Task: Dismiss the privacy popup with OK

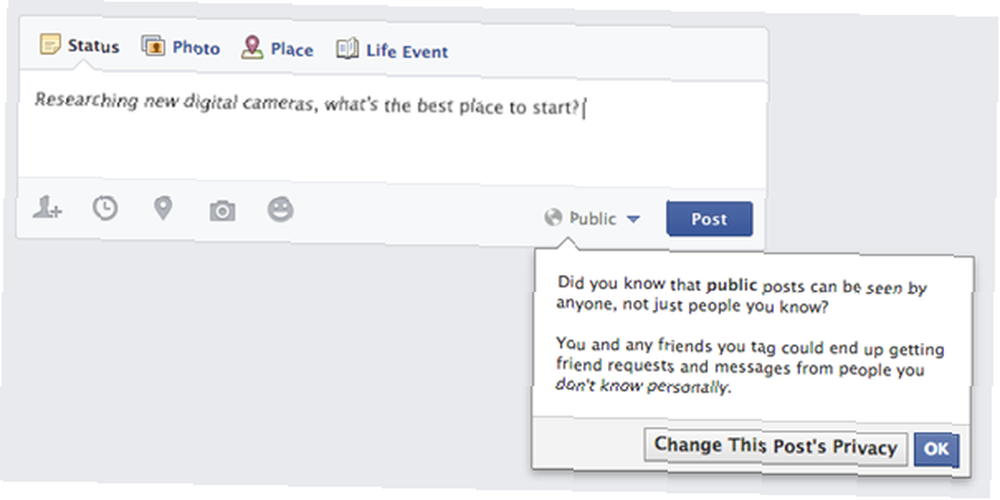Action: tap(936, 449)
